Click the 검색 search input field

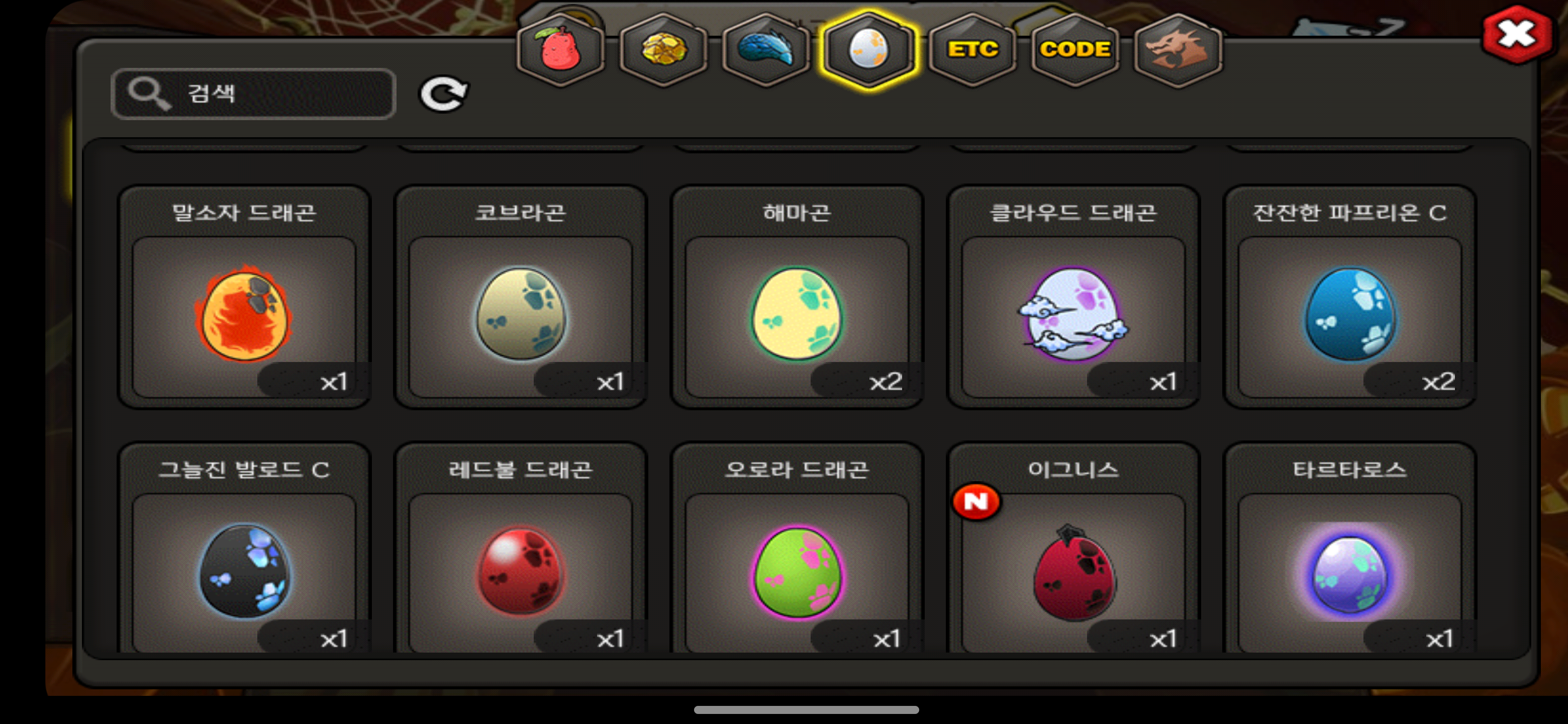(x=254, y=94)
